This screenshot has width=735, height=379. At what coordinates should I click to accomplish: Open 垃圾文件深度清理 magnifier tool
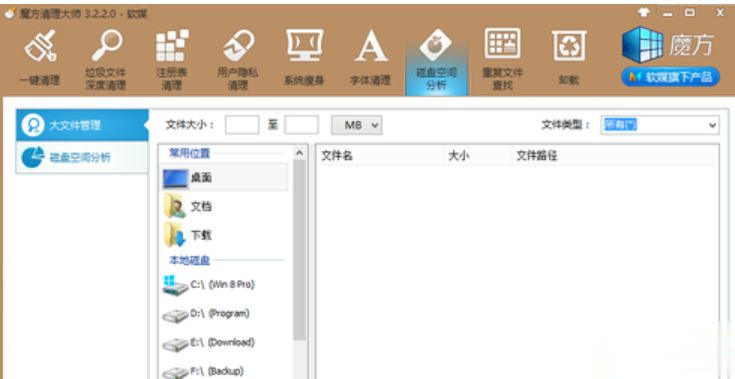106,59
